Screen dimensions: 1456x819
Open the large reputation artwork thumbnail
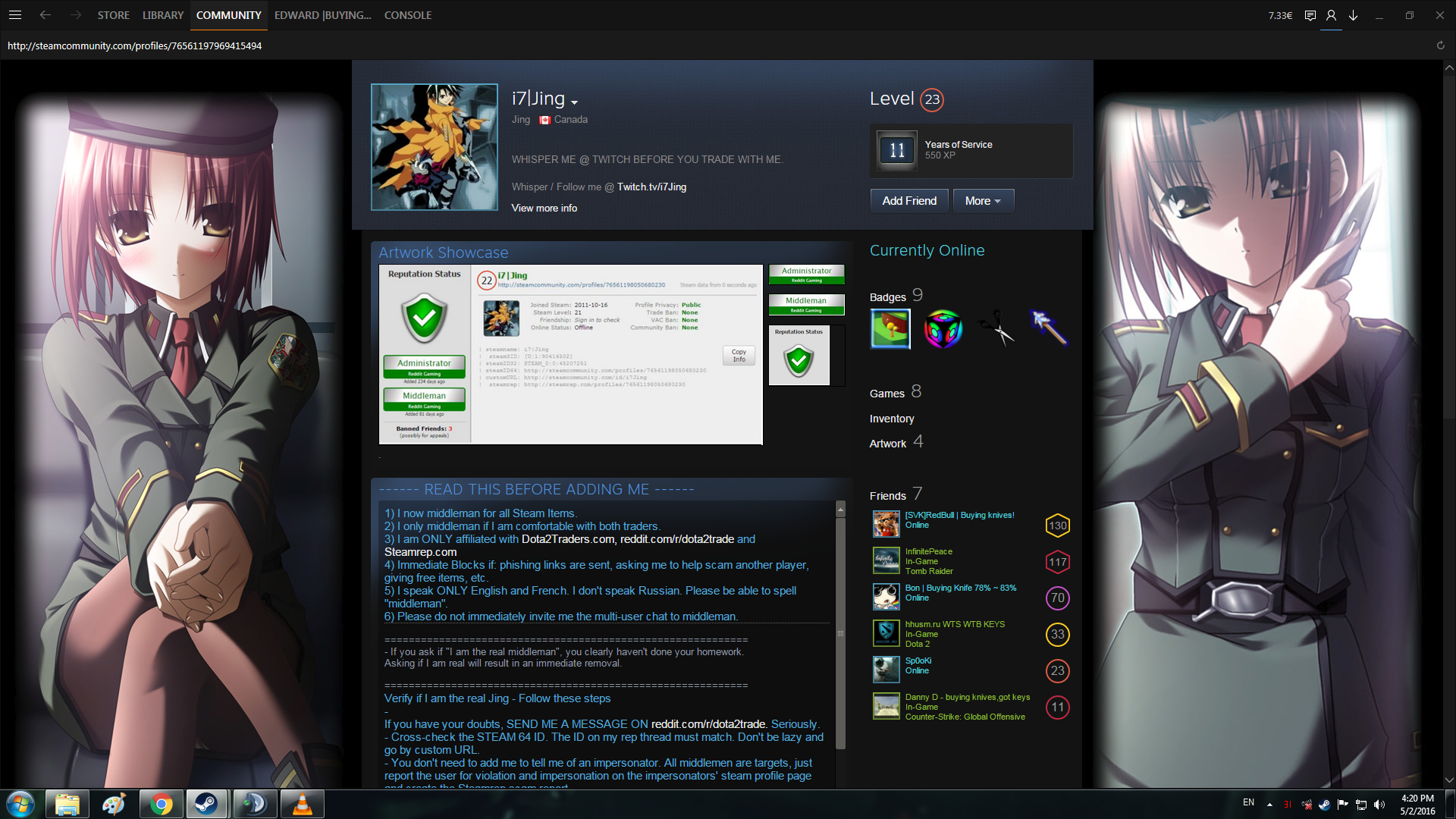coord(570,354)
